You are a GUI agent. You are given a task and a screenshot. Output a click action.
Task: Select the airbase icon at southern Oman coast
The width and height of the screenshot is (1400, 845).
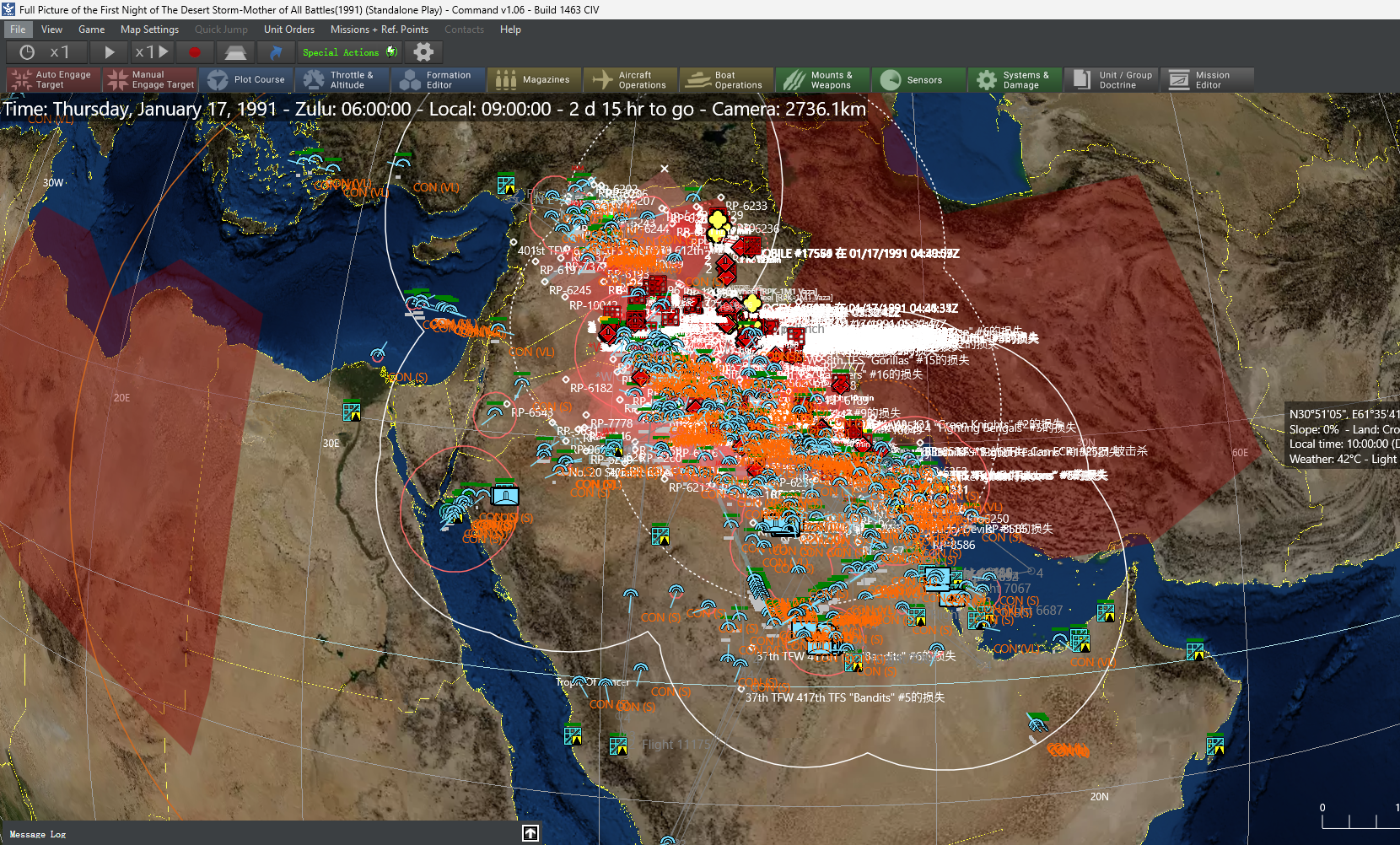click(x=1215, y=746)
